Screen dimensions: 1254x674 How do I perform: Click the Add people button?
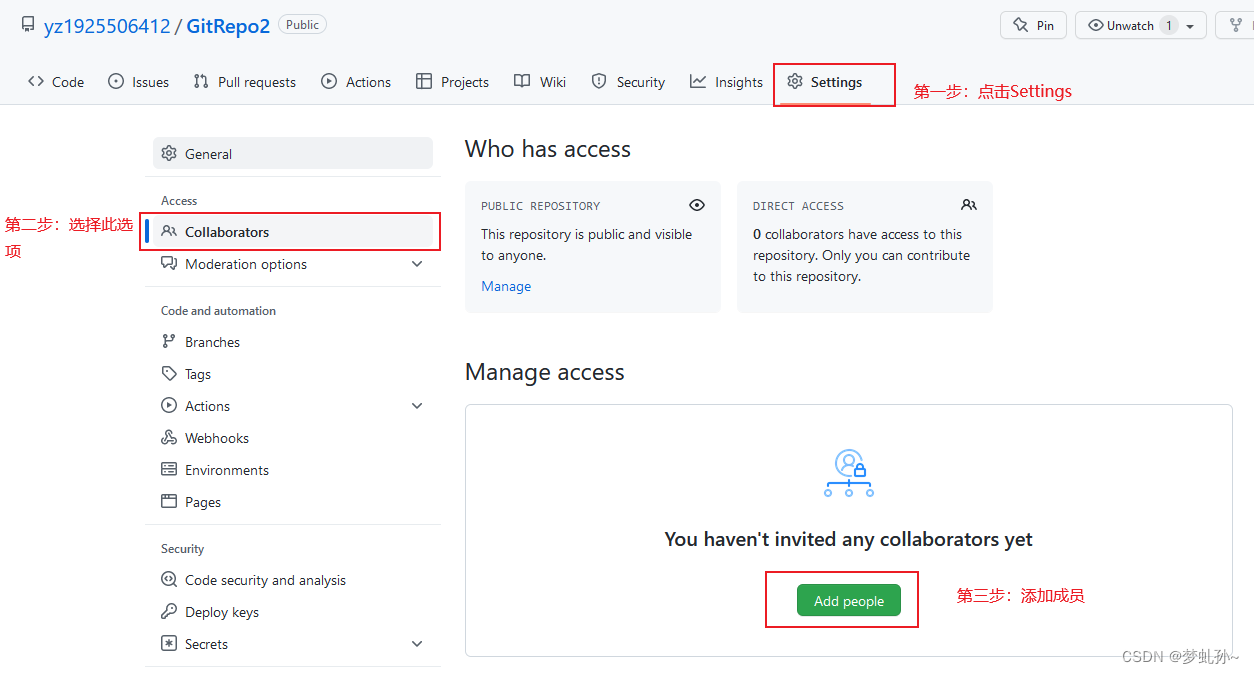(849, 600)
